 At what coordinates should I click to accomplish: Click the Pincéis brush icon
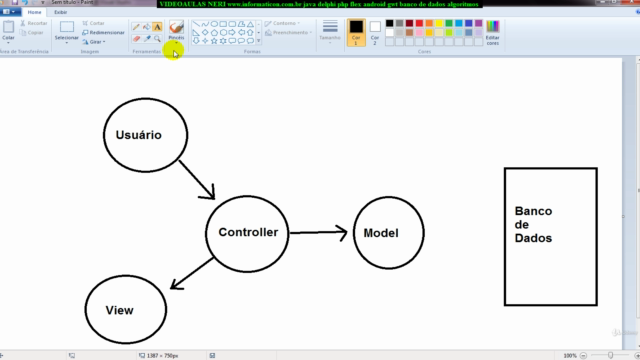click(x=176, y=27)
